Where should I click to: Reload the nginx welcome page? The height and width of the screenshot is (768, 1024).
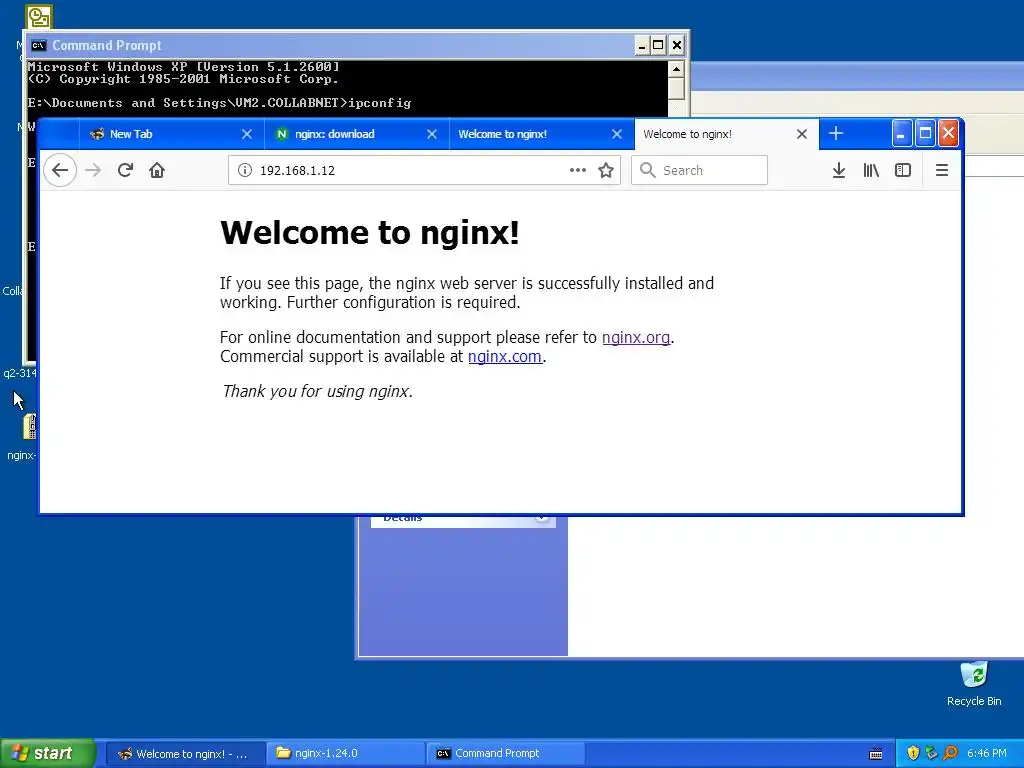(125, 170)
